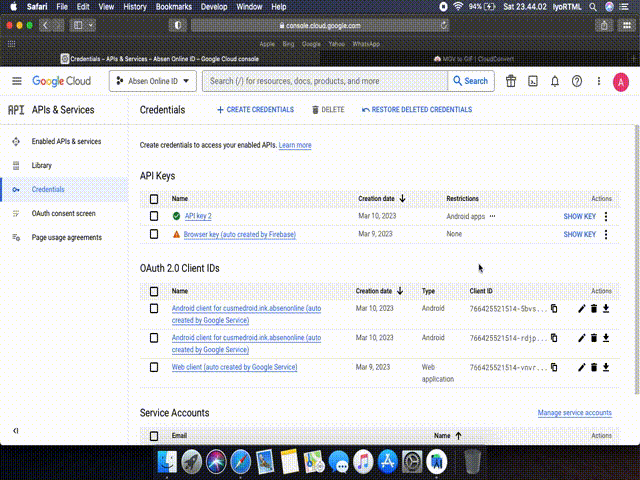Screen dimensions: 640x480
Task: Sort OAuth clients by Creation date
Action: pyautogui.click(x=379, y=291)
